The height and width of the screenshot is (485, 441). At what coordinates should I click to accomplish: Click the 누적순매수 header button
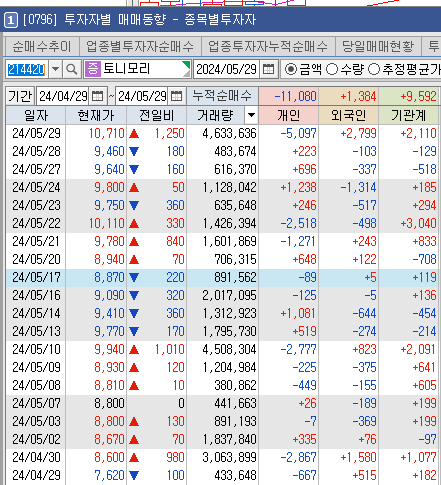[222, 96]
